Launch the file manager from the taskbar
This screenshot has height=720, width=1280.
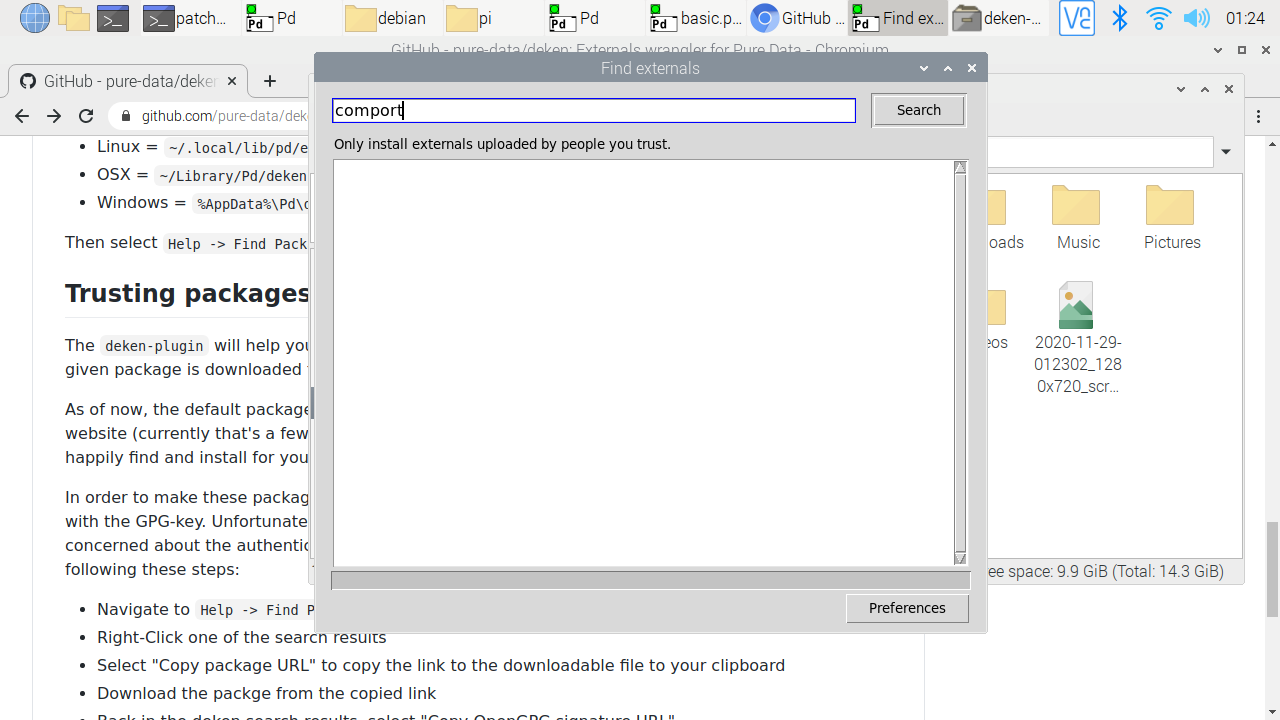point(74,17)
